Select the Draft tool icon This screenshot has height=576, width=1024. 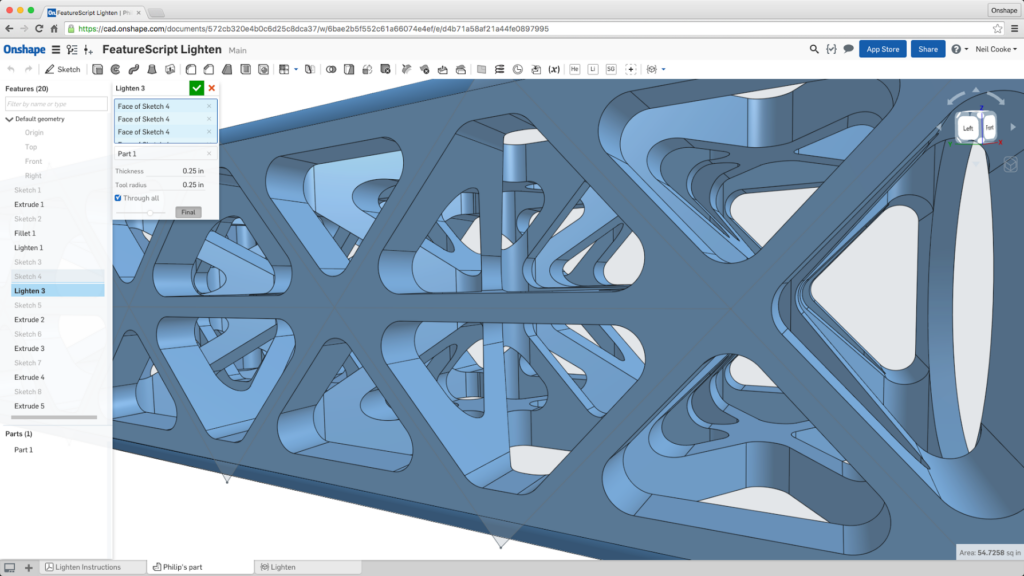(227, 69)
